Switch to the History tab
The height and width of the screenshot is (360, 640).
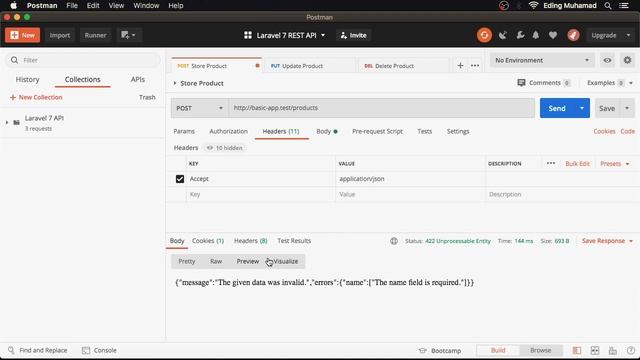[x=27, y=80]
